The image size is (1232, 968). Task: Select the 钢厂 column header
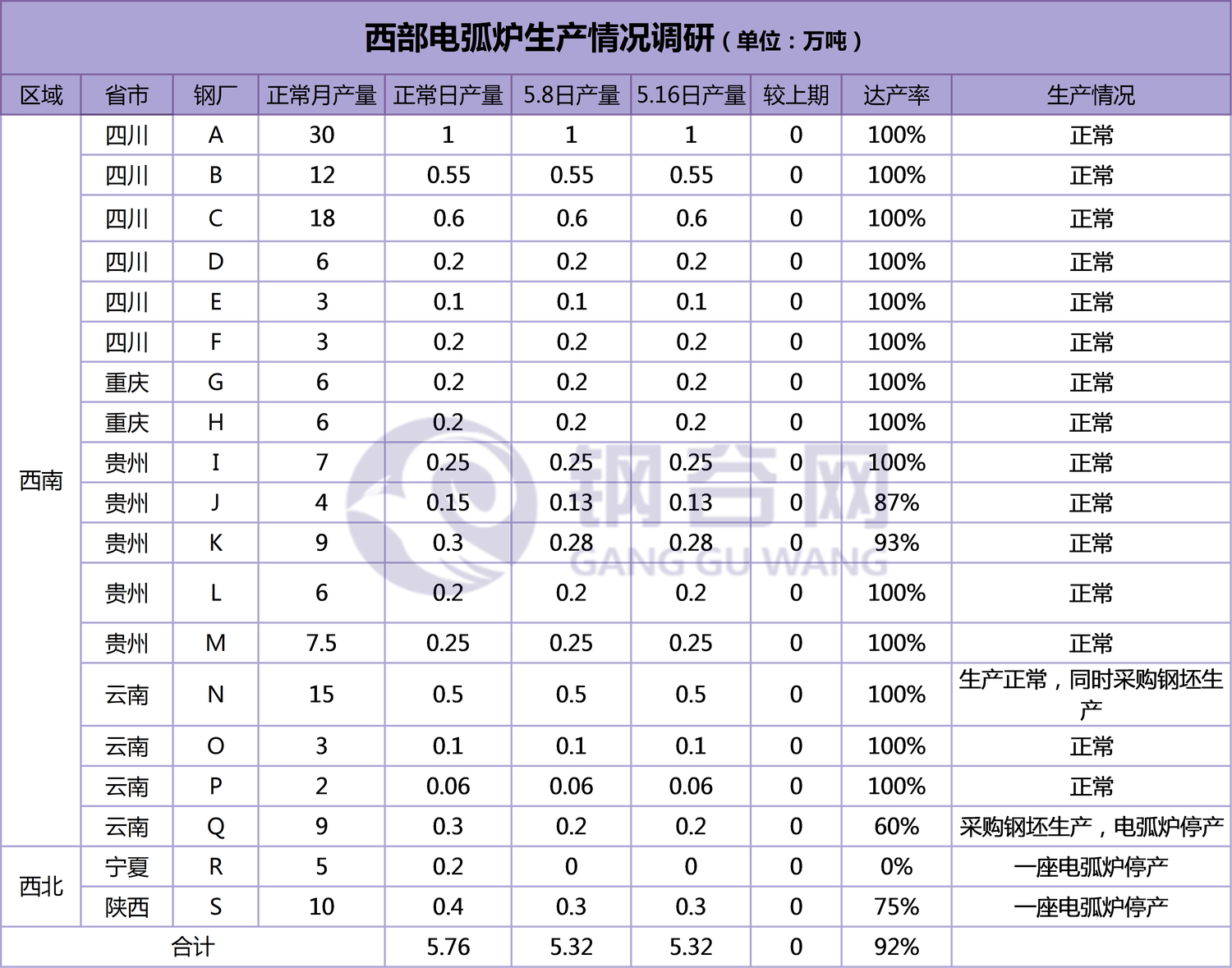pyautogui.click(x=215, y=95)
